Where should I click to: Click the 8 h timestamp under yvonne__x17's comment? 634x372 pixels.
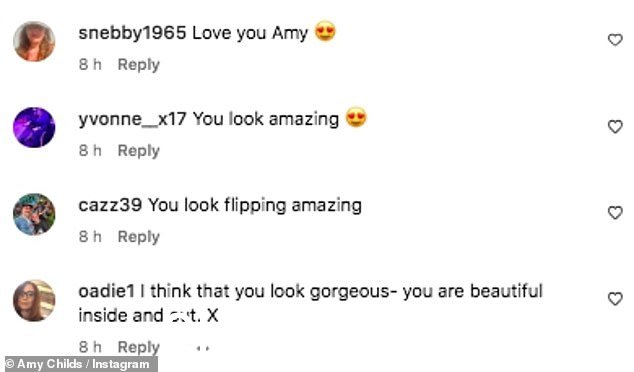tap(90, 151)
